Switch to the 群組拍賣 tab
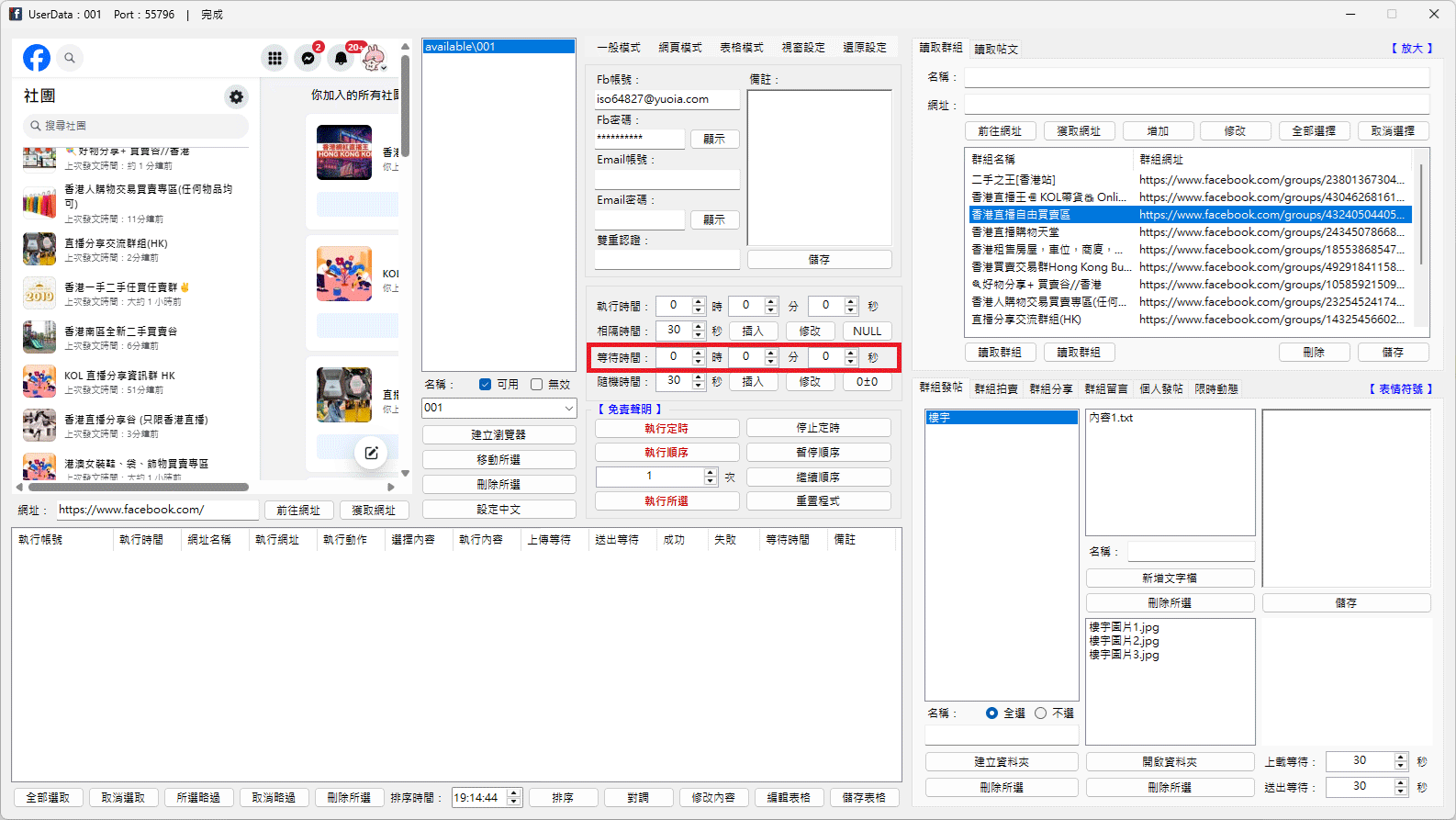 996,389
